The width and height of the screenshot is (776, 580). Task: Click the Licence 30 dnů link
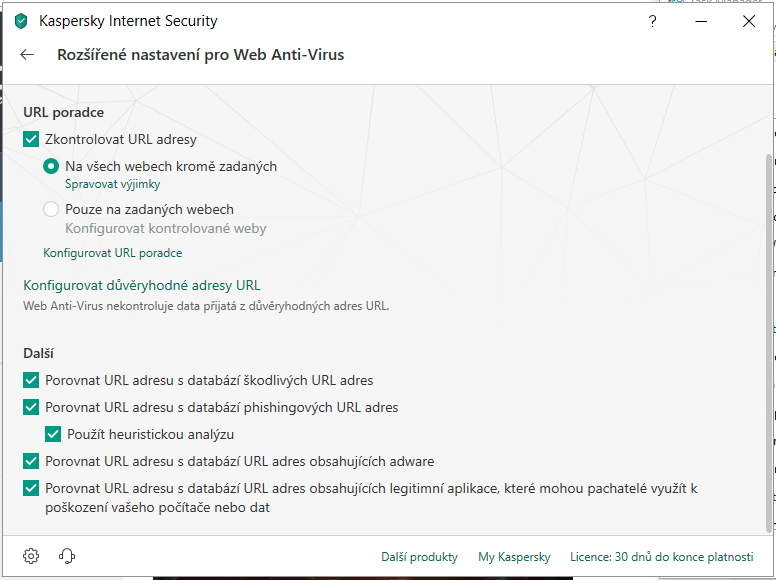tap(662, 557)
